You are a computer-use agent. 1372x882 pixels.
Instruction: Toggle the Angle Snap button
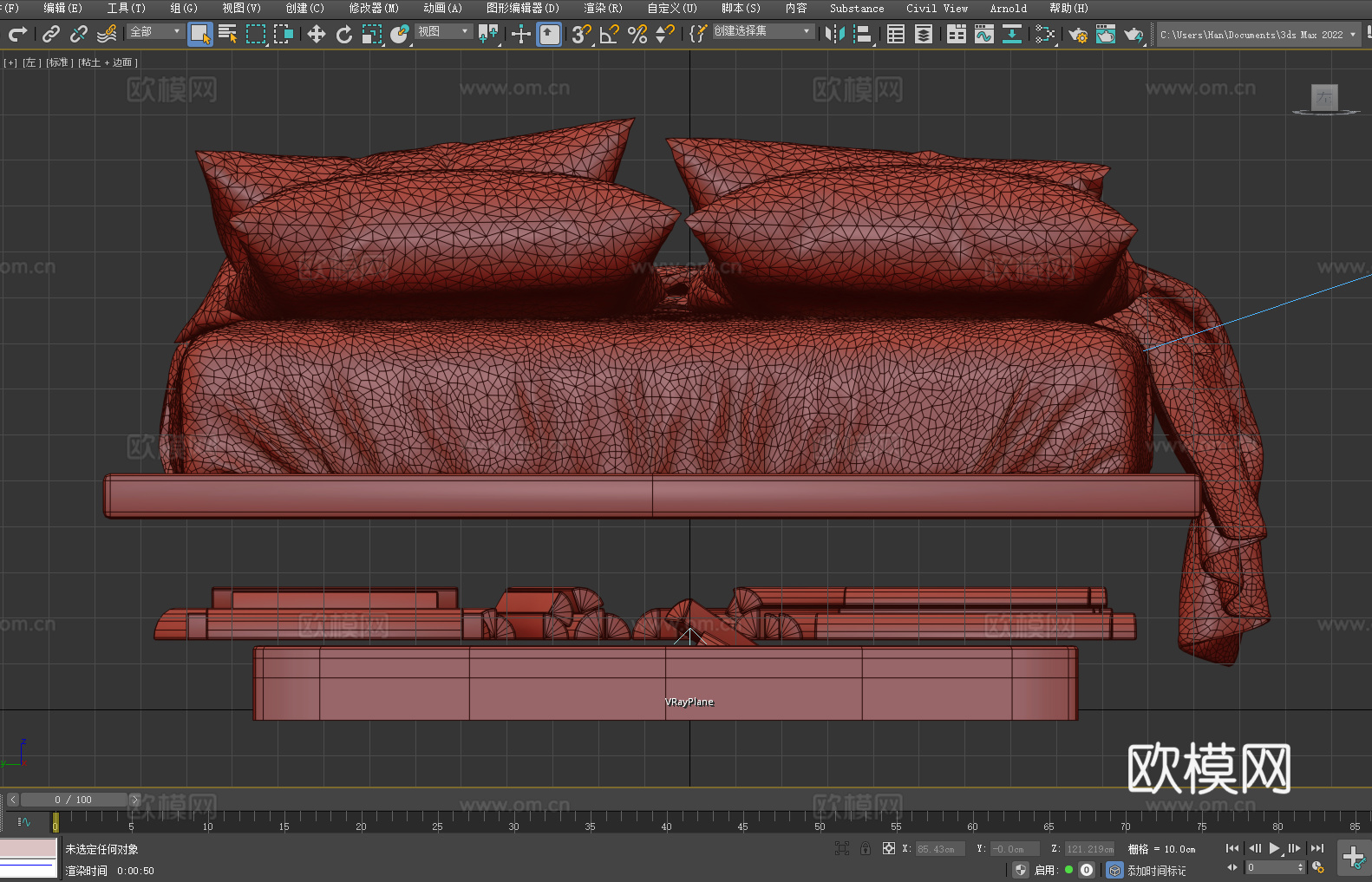pyautogui.click(x=610, y=34)
